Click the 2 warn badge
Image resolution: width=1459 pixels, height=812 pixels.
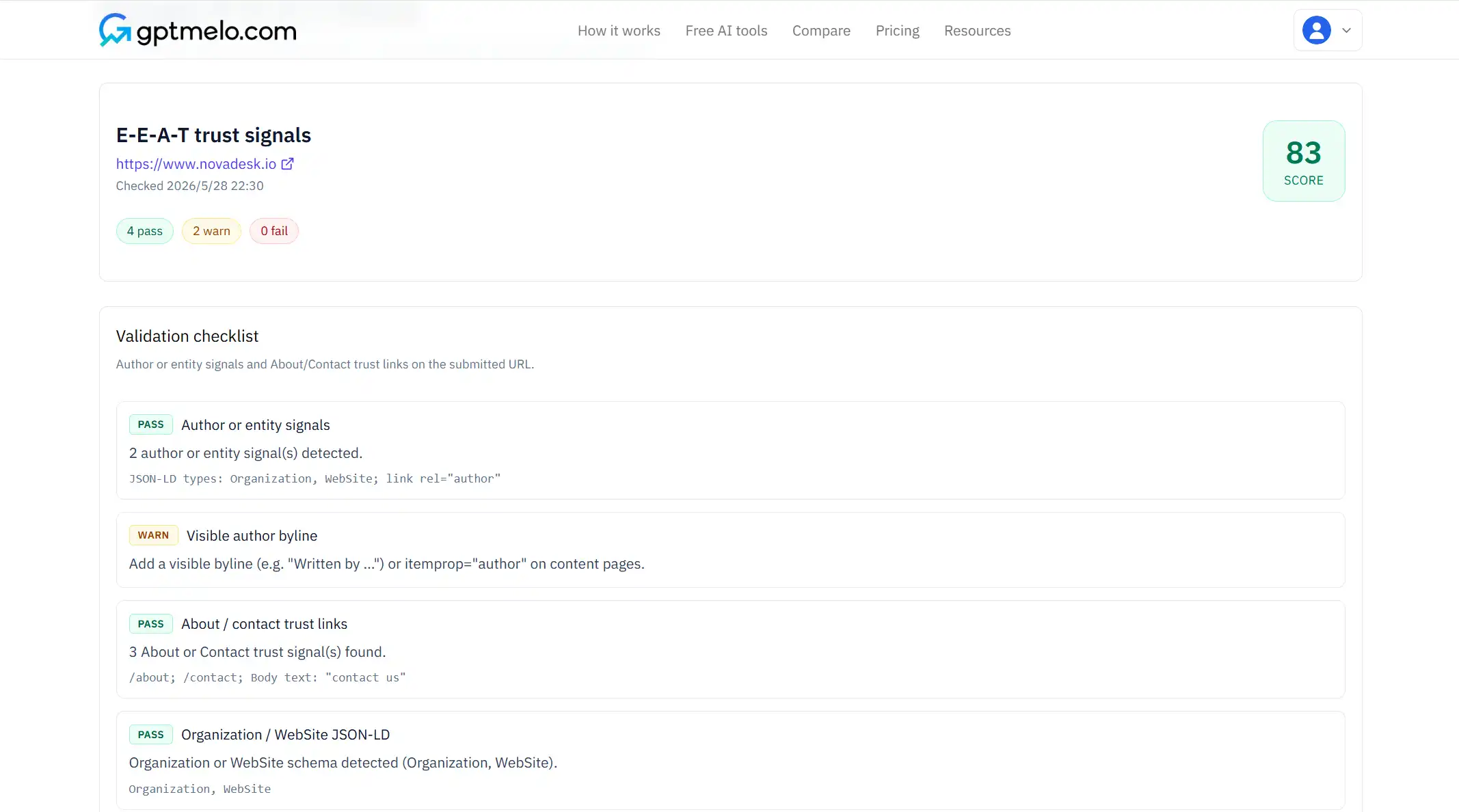pos(211,231)
